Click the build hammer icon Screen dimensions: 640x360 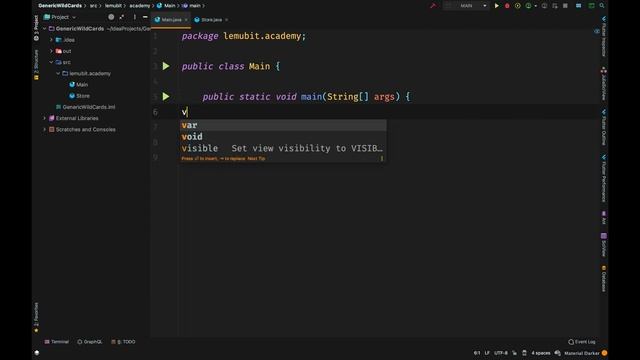[x=433, y=6]
